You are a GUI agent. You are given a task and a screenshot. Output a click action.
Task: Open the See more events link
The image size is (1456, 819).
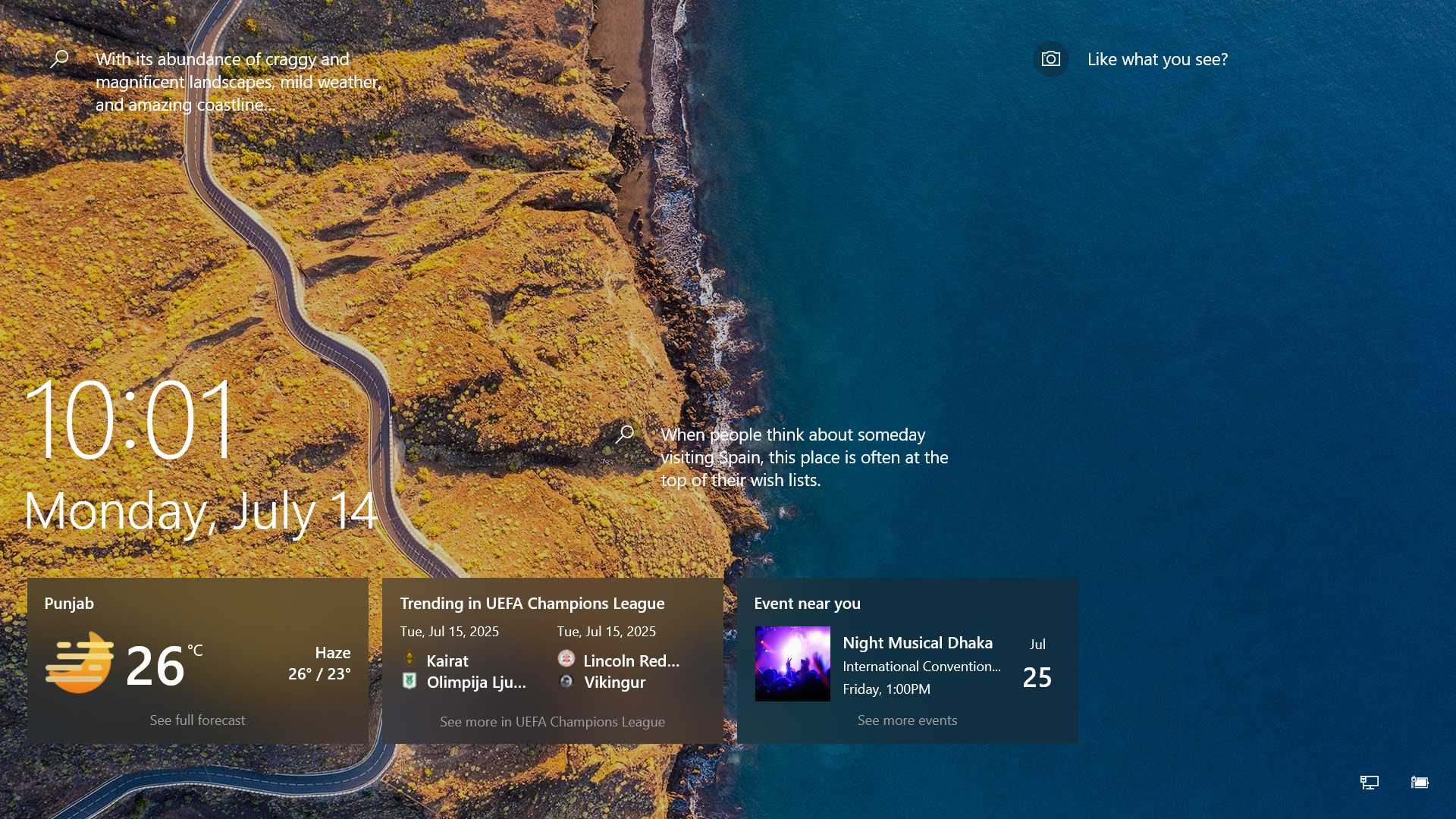coord(907,720)
